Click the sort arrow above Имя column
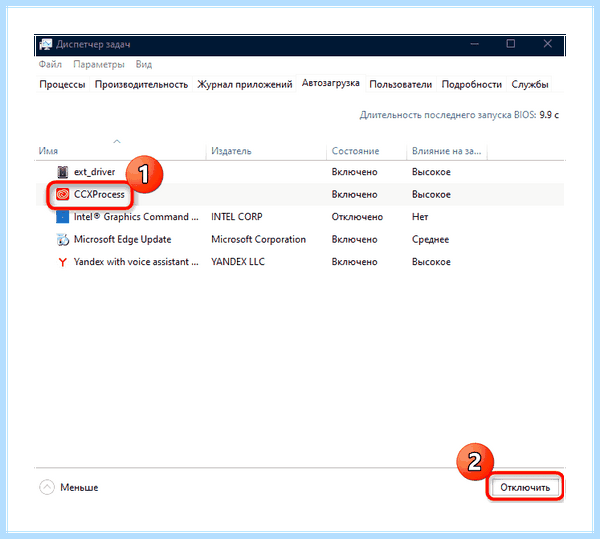This screenshot has height=539, width=600. pos(117,142)
